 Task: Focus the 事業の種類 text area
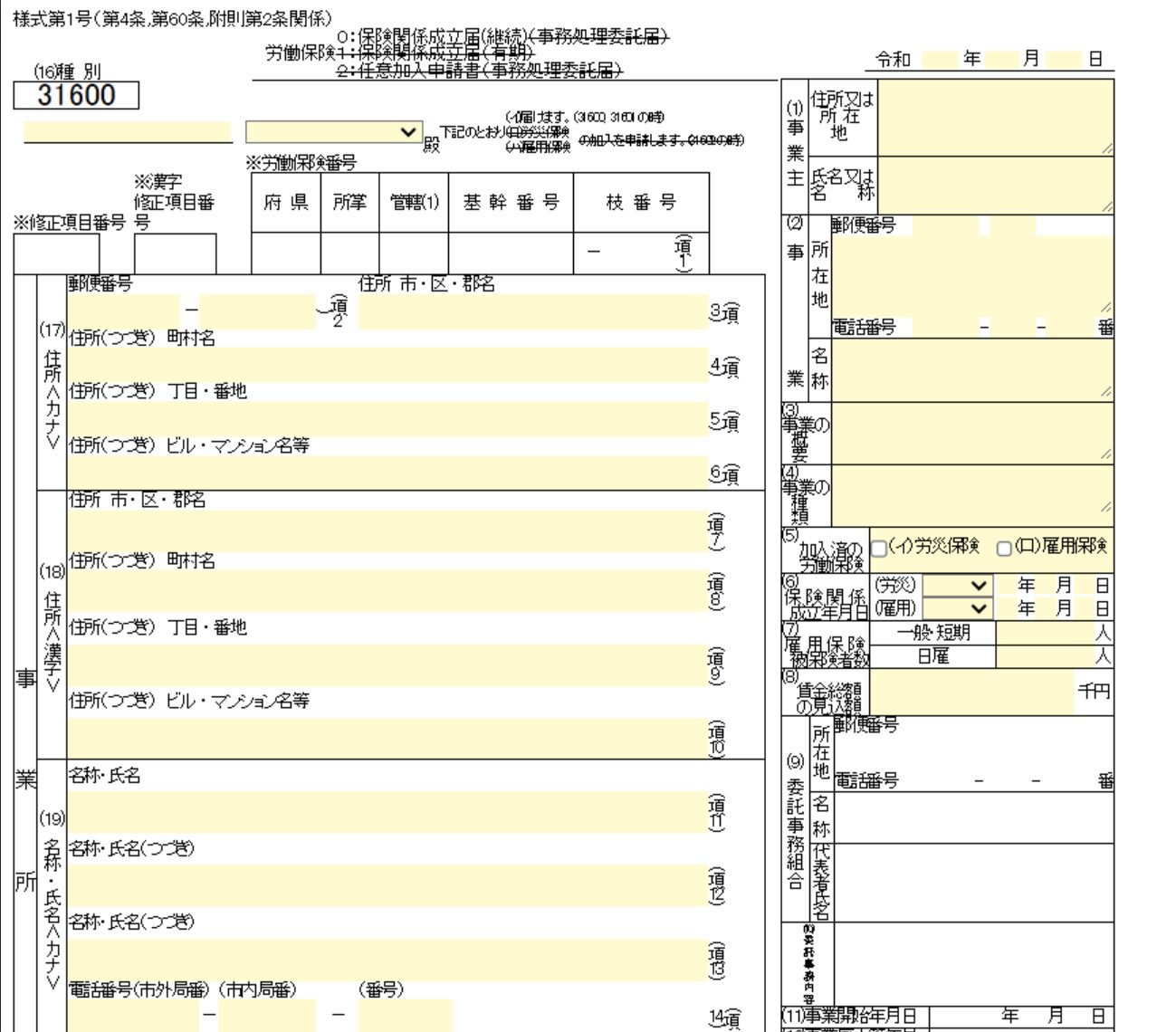(x=971, y=495)
